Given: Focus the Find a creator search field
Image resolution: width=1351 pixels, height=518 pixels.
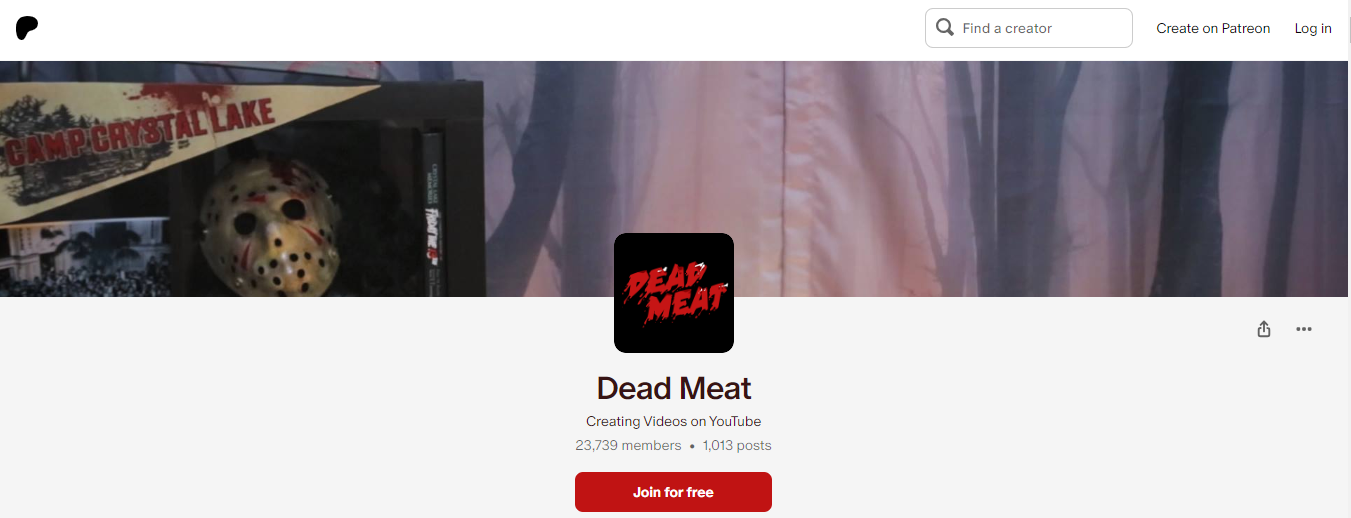Looking at the screenshot, I should 1029,28.
